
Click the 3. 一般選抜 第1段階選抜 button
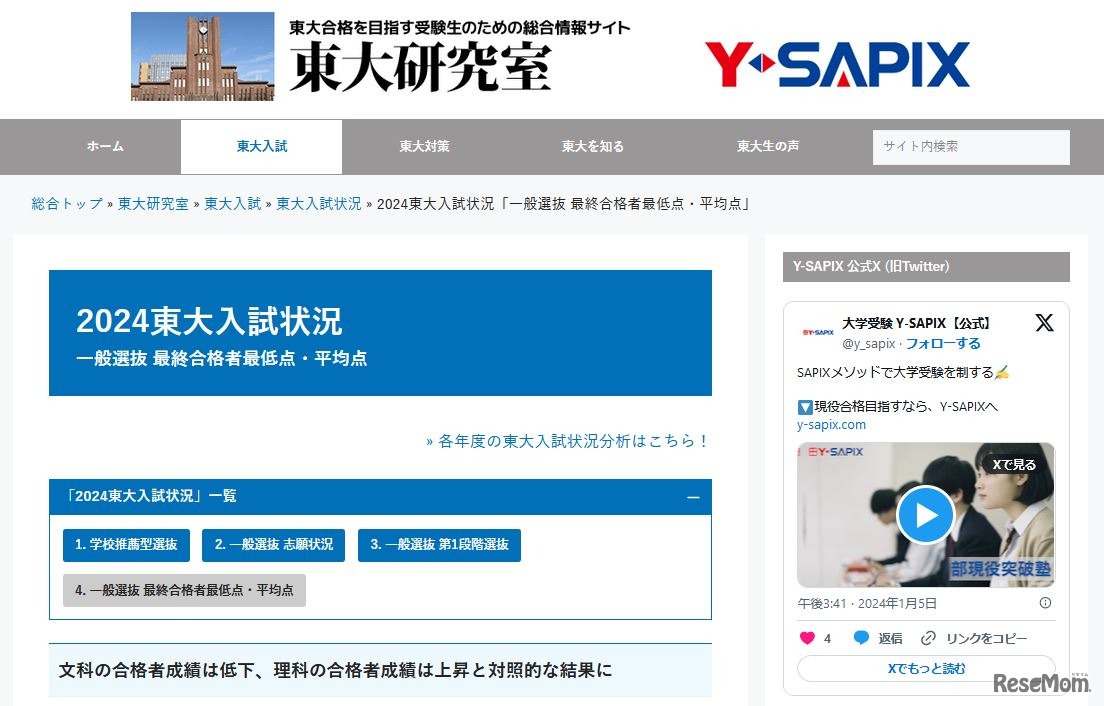click(x=439, y=545)
